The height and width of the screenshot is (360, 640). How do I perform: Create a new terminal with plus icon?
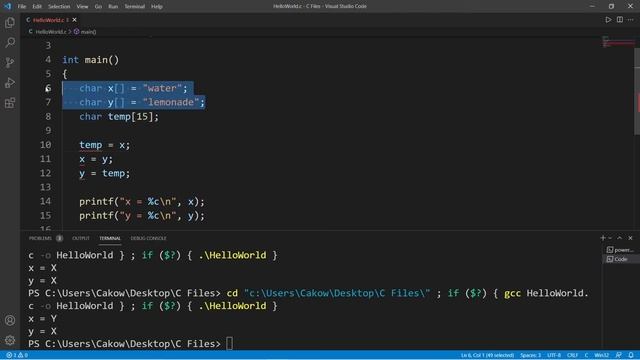[602, 238]
